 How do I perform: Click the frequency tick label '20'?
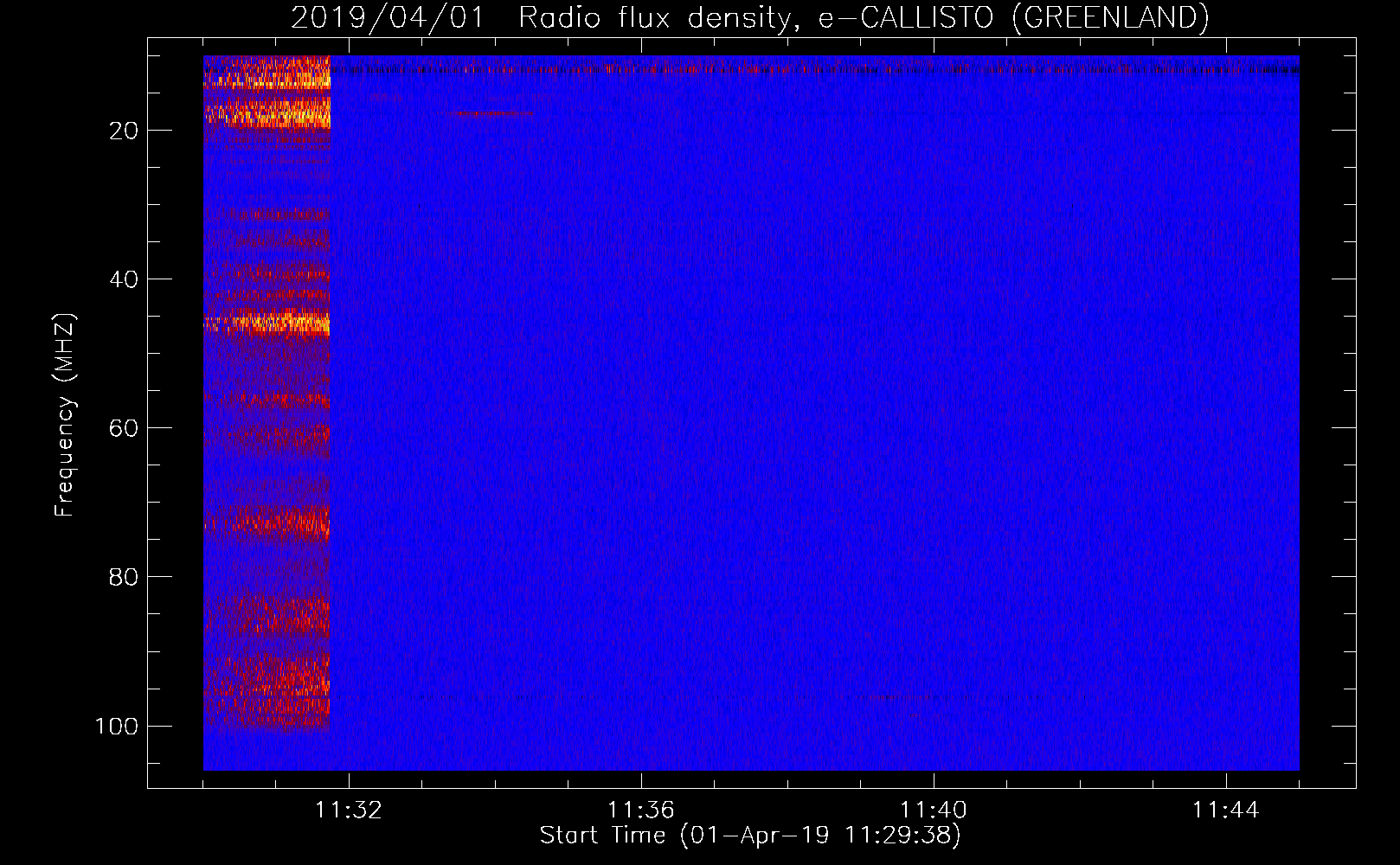point(124,131)
